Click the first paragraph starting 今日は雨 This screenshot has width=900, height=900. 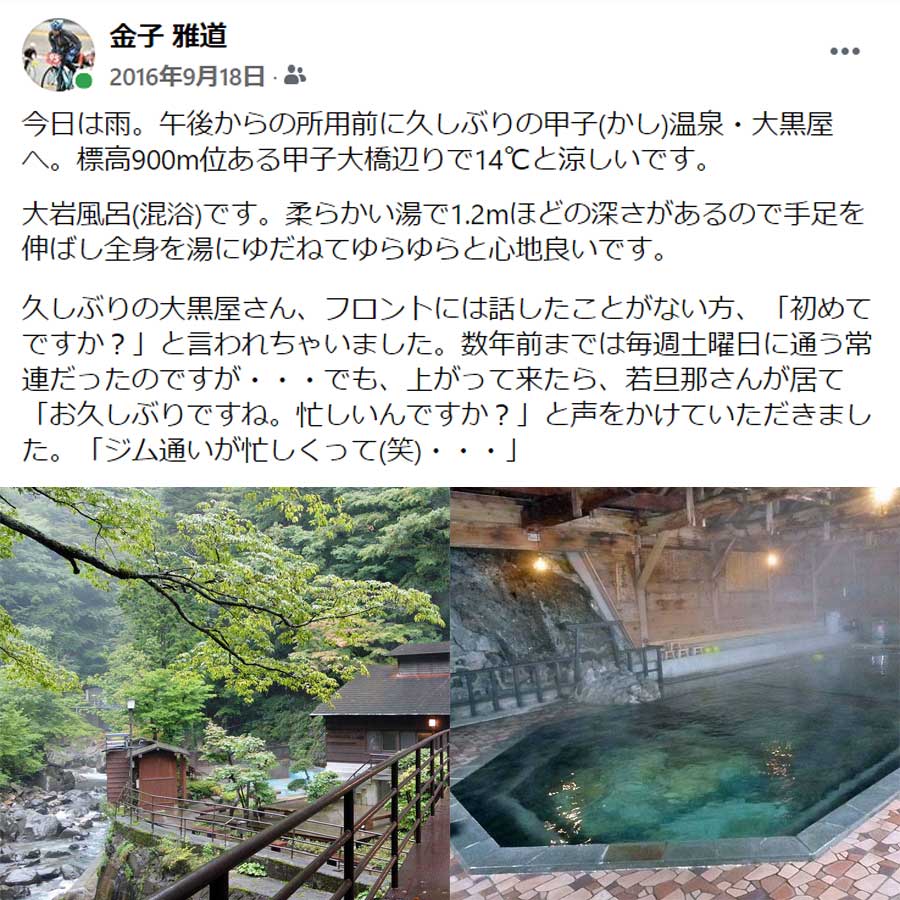428,142
